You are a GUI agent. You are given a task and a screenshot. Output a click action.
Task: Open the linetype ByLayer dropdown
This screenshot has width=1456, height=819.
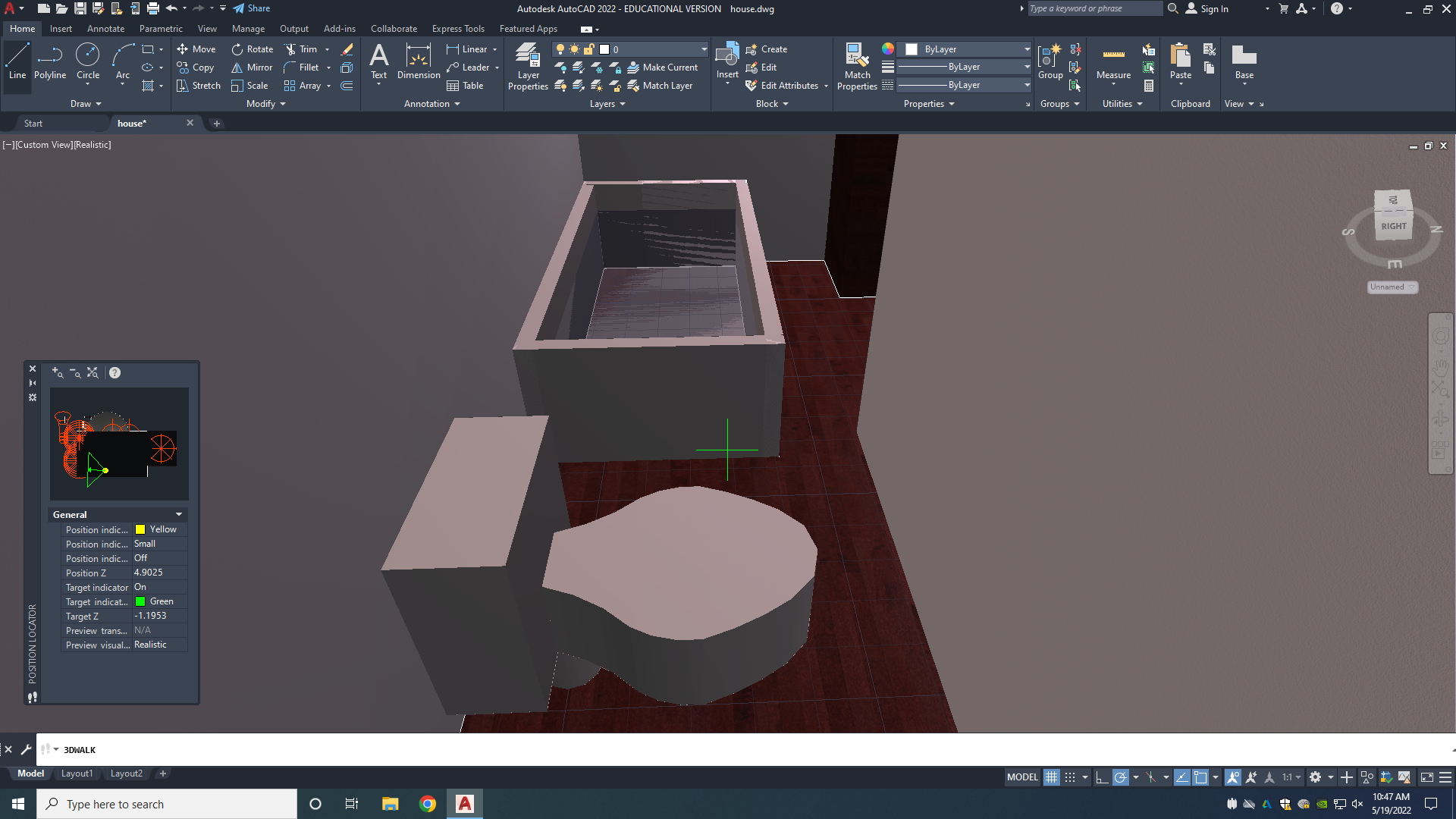[x=964, y=85]
